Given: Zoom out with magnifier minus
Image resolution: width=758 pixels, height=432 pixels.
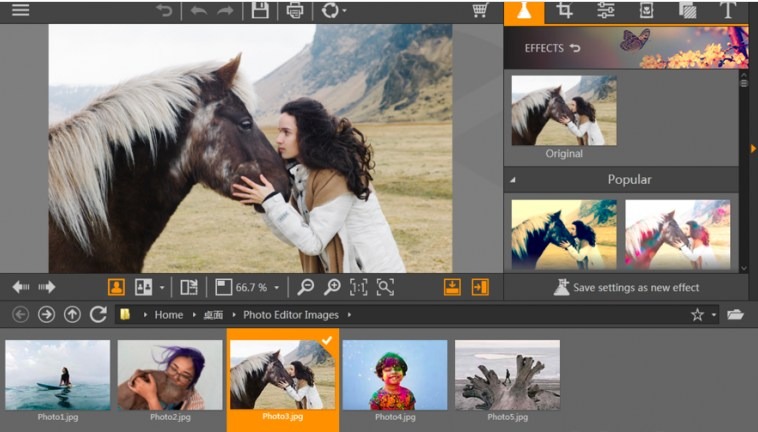Looking at the screenshot, I should pos(306,287).
